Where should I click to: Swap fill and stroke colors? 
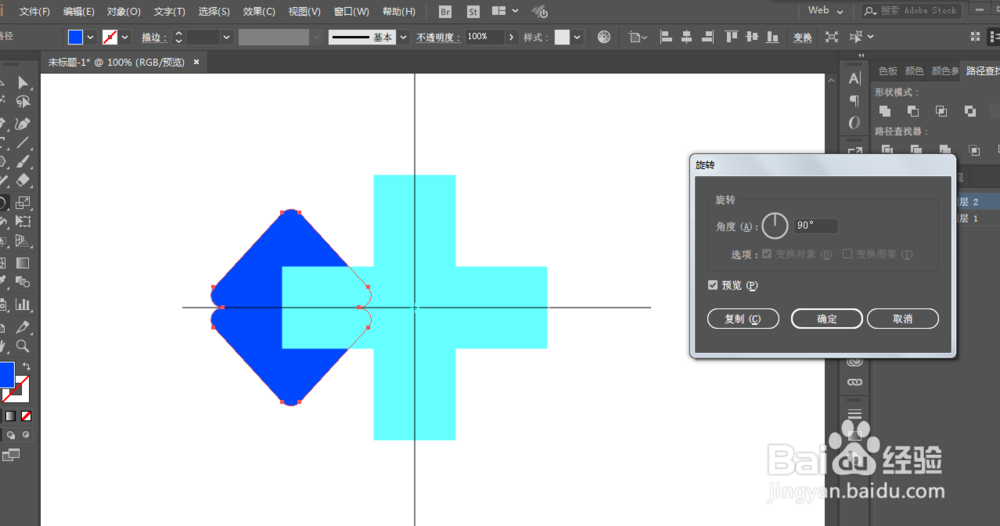click(26, 367)
